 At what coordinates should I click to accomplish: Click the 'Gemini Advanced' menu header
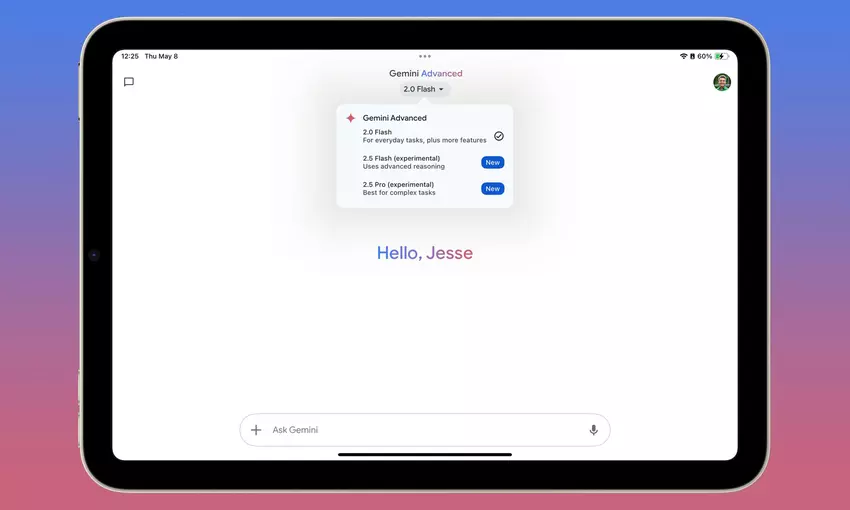pos(395,118)
